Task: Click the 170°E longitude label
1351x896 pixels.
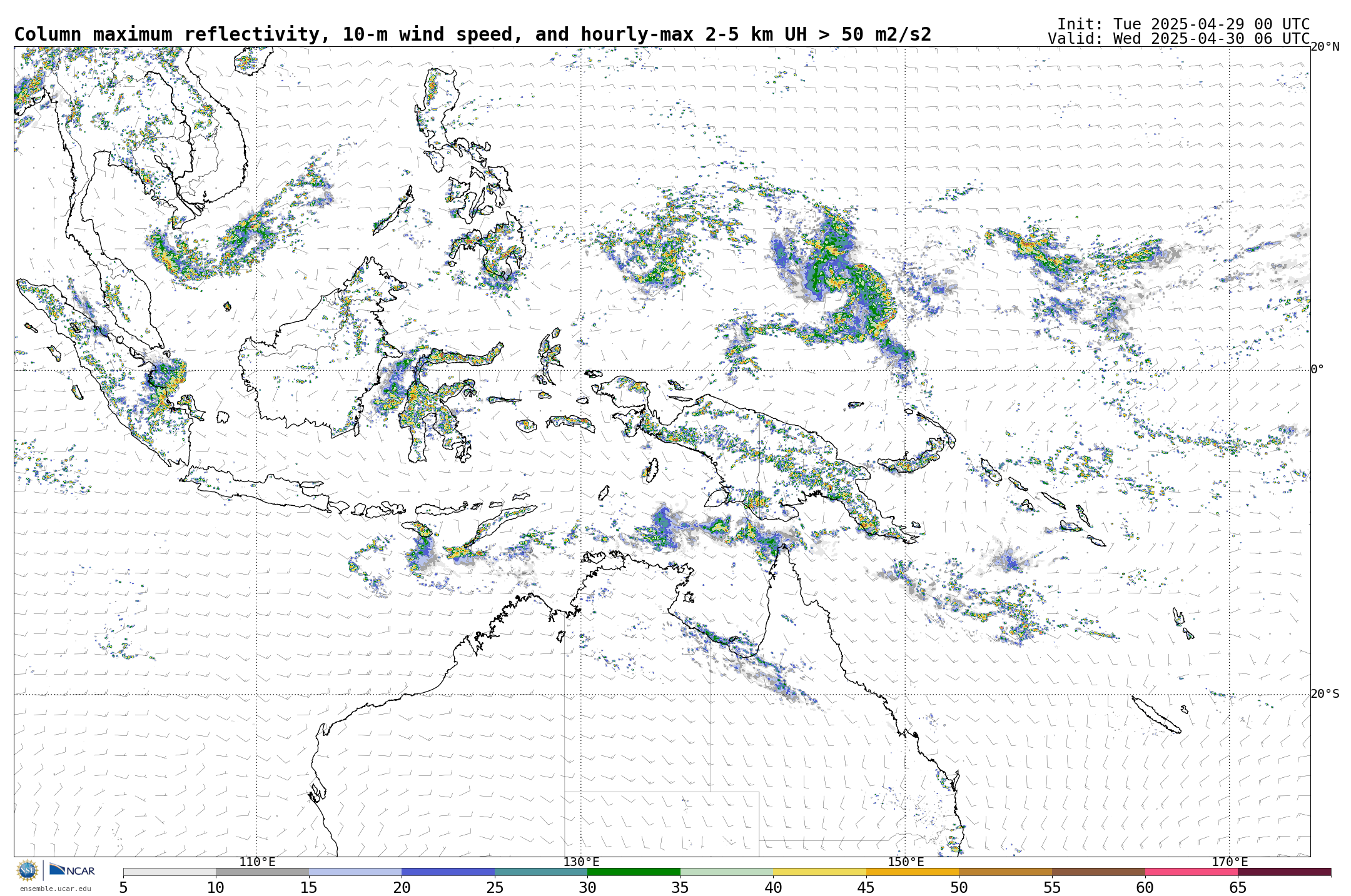Action: (x=1230, y=862)
